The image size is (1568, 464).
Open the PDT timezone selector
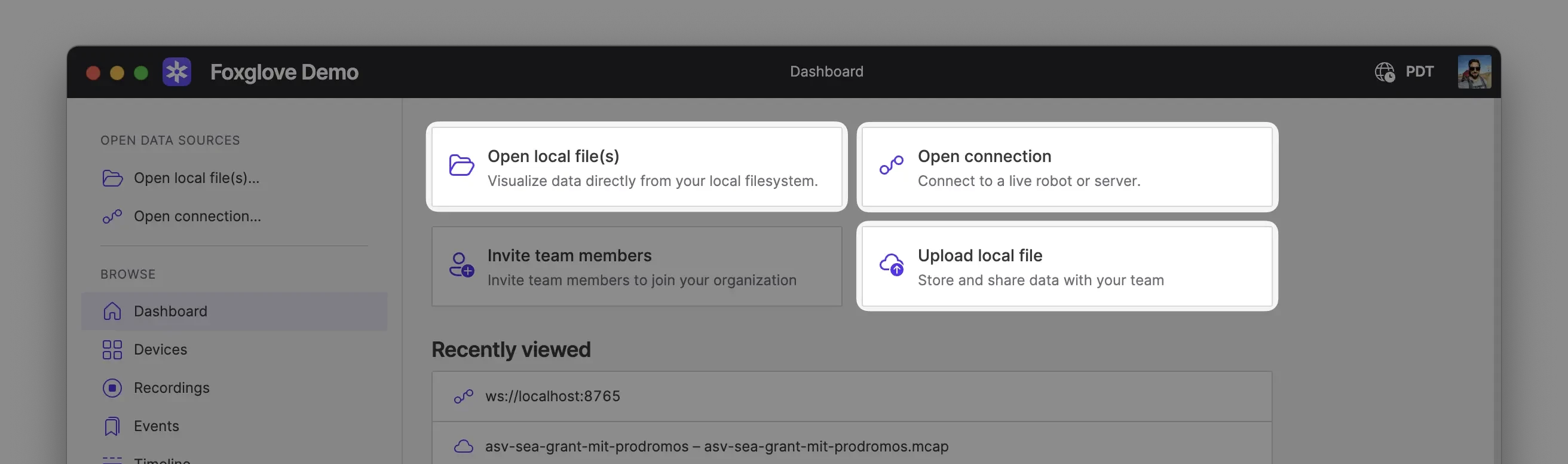click(x=1419, y=72)
